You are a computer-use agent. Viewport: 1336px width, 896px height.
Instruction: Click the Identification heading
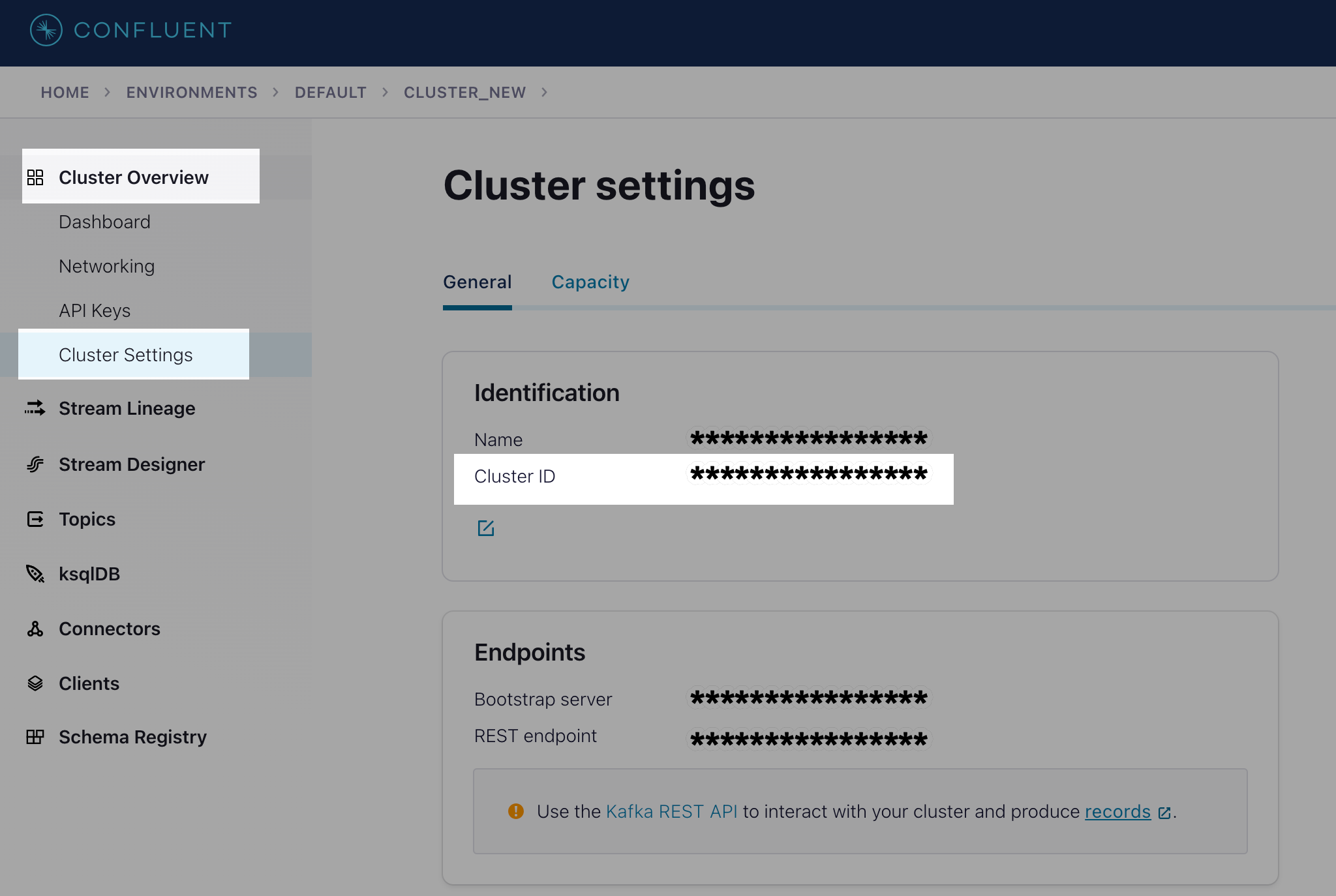pyautogui.click(x=547, y=393)
